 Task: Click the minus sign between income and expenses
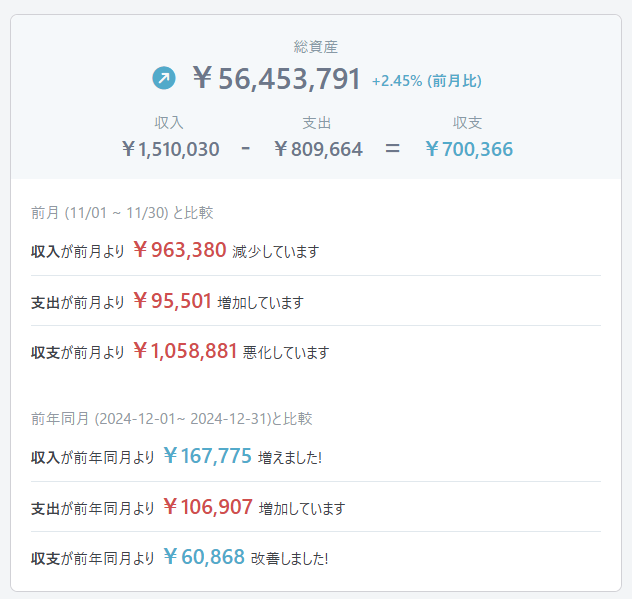246,149
